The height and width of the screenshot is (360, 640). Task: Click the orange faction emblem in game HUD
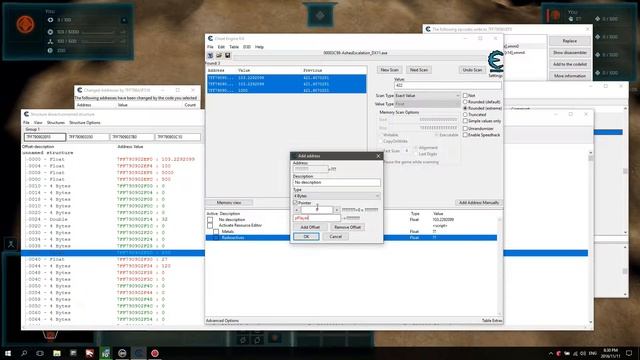click(25, 24)
